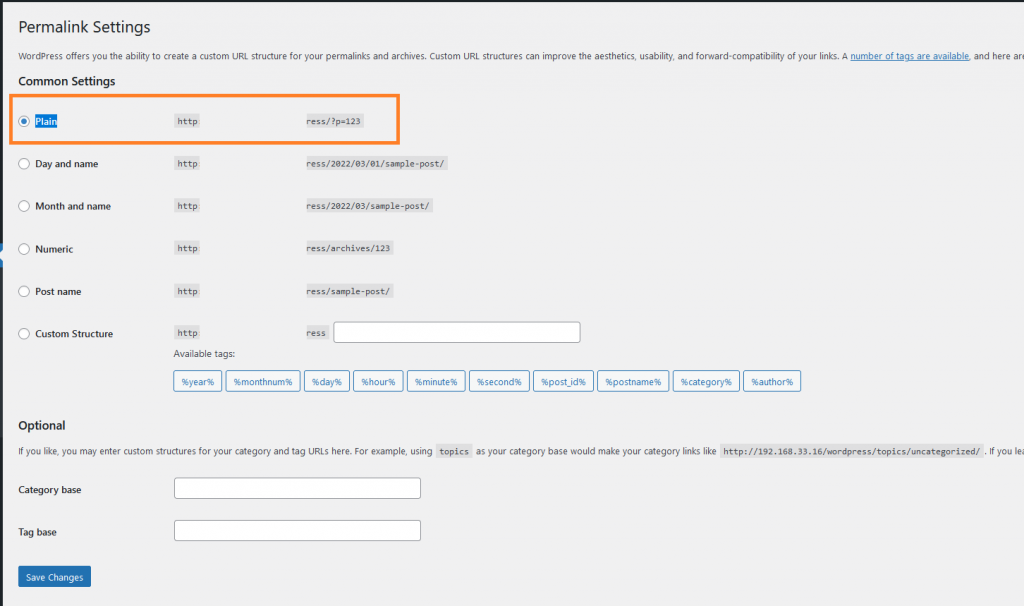
Task: Click the Common Settings heading
Action: (x=67, y=82)
